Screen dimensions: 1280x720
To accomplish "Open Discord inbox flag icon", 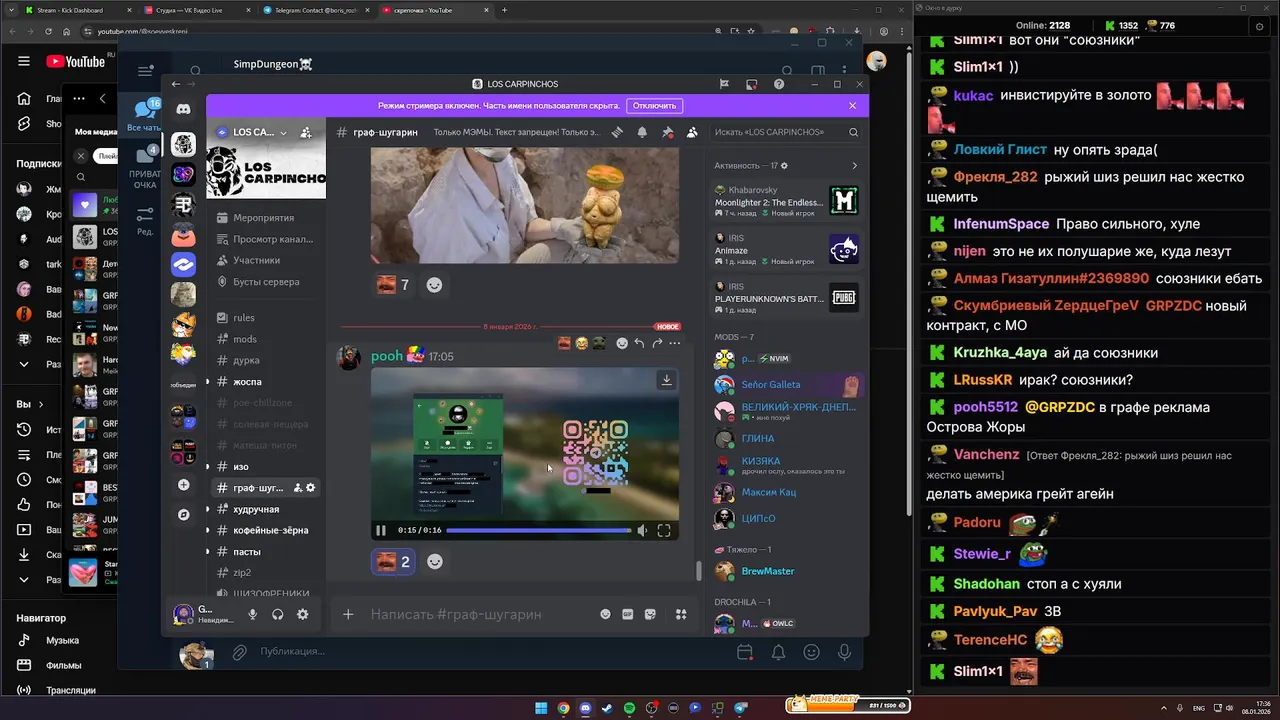I will pos(724,84).
